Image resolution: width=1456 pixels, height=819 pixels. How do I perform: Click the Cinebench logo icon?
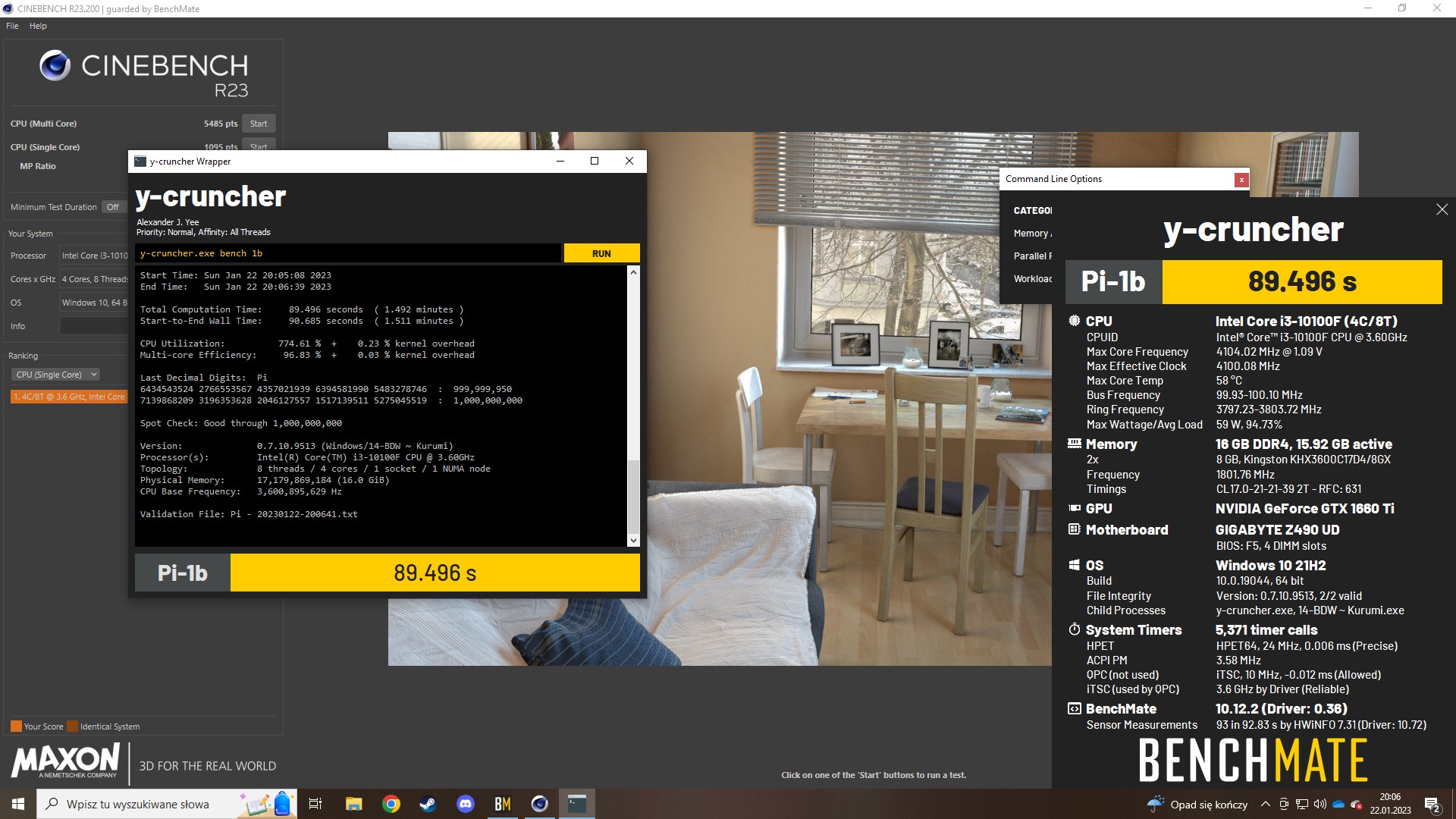(x=55, y=66)
